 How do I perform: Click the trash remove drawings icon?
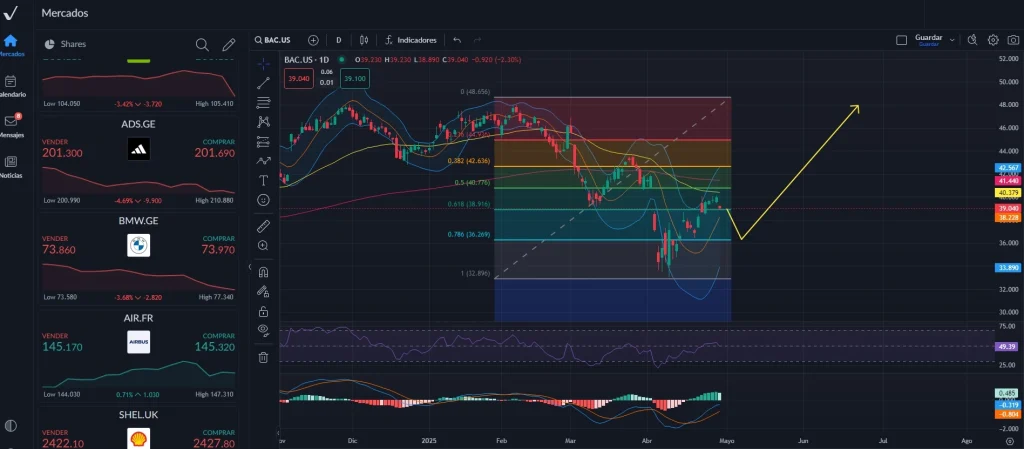coord(263,357)
